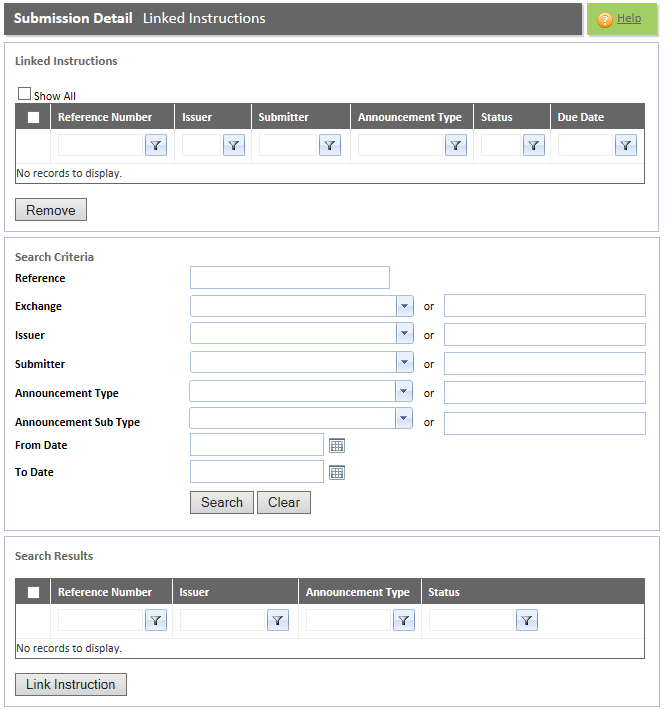Click the Announcement Type filter icon in Search Results
This screenshot has height=710, width=665.
403,621
